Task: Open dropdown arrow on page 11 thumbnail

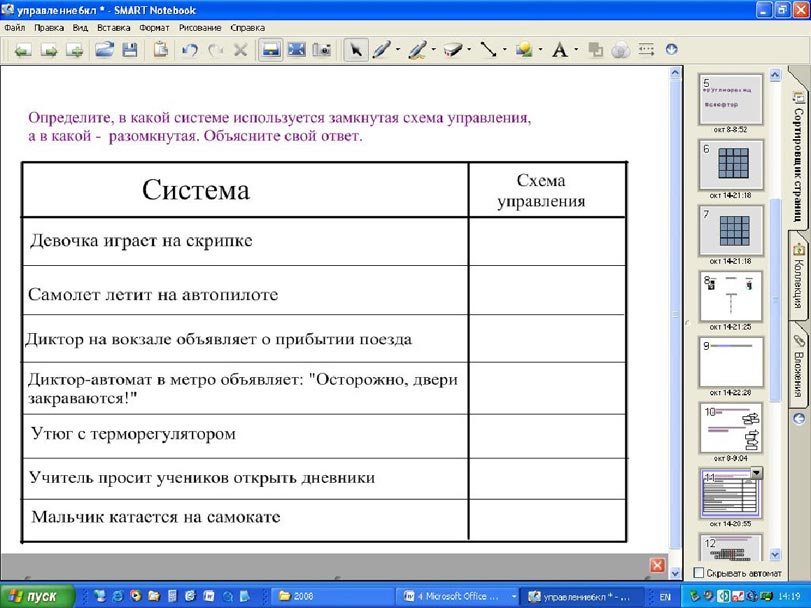Action: tap(756, 473)
